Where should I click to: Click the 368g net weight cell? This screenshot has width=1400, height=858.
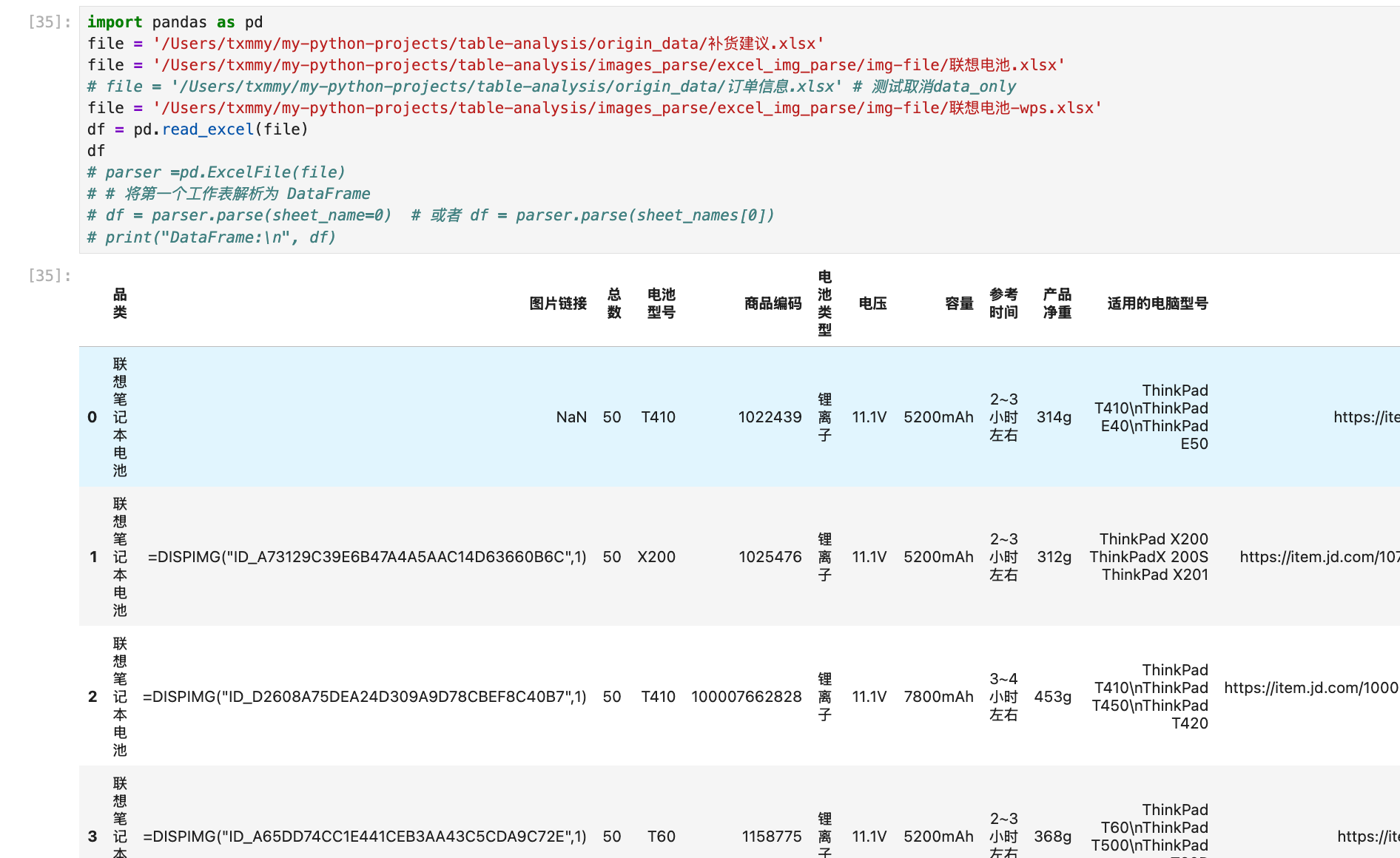(x=1052, y=837)
